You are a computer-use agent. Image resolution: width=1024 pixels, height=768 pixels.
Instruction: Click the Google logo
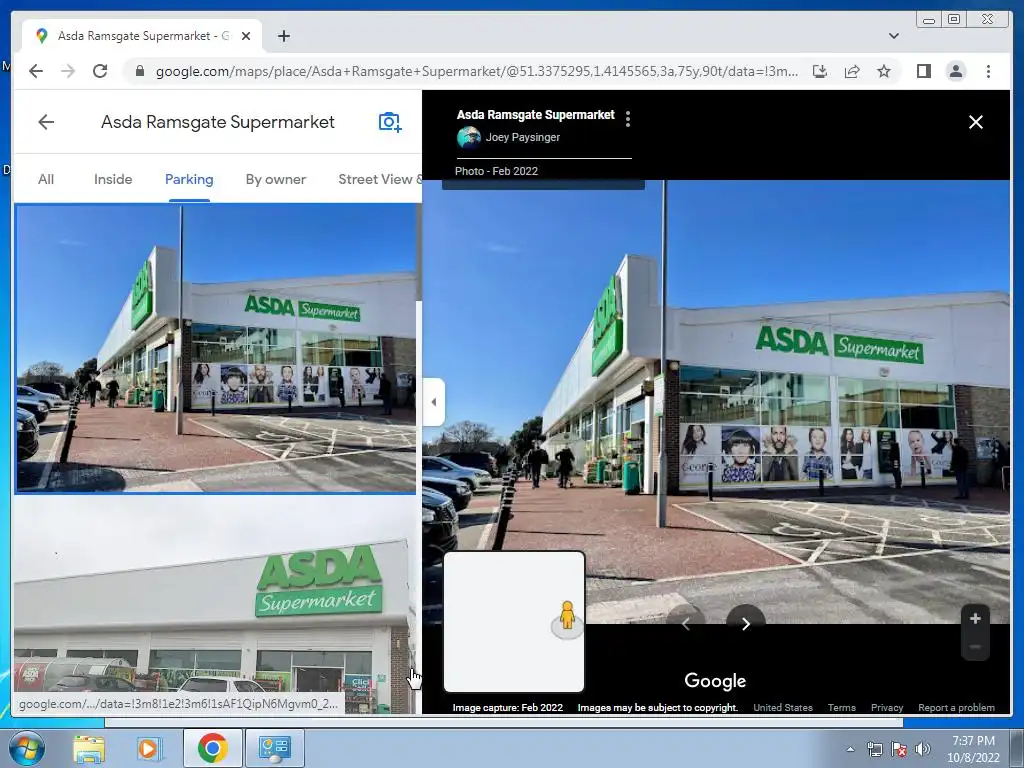coord(715,680)
